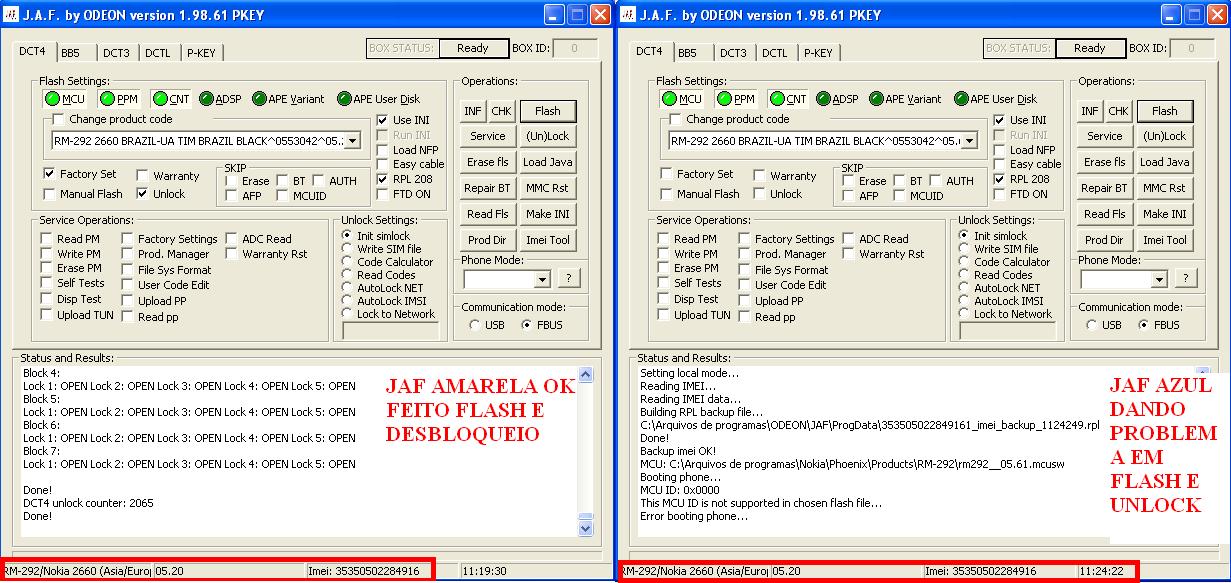Click the question mark button, left JAF window
Image resolution: width=1231 pixels, height=583 pixels.
tap(567, 279)
